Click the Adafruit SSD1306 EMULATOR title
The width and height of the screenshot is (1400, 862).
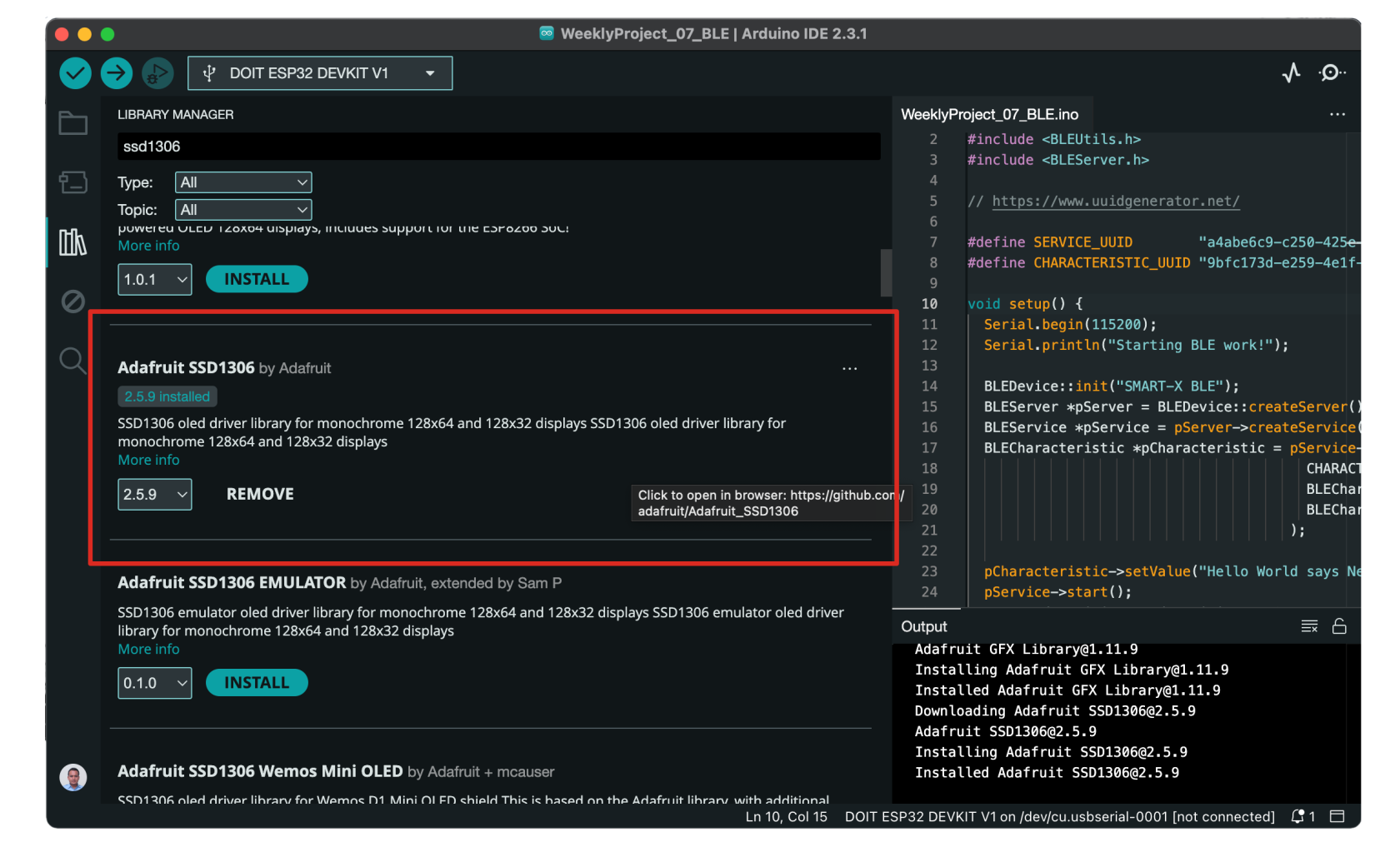pyautogui.click(x=232, y=583)
